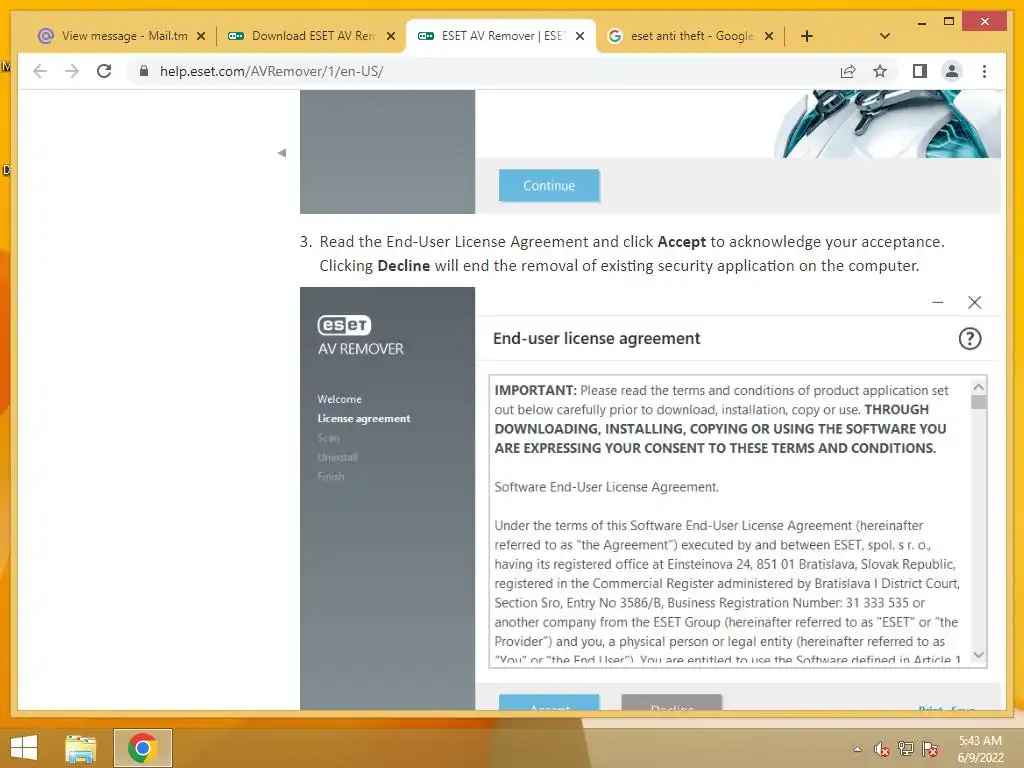This screenshot has width=1024, height=768.
Task: Switch to Download ESET AV Remover tab
Action: click(312, 36)
